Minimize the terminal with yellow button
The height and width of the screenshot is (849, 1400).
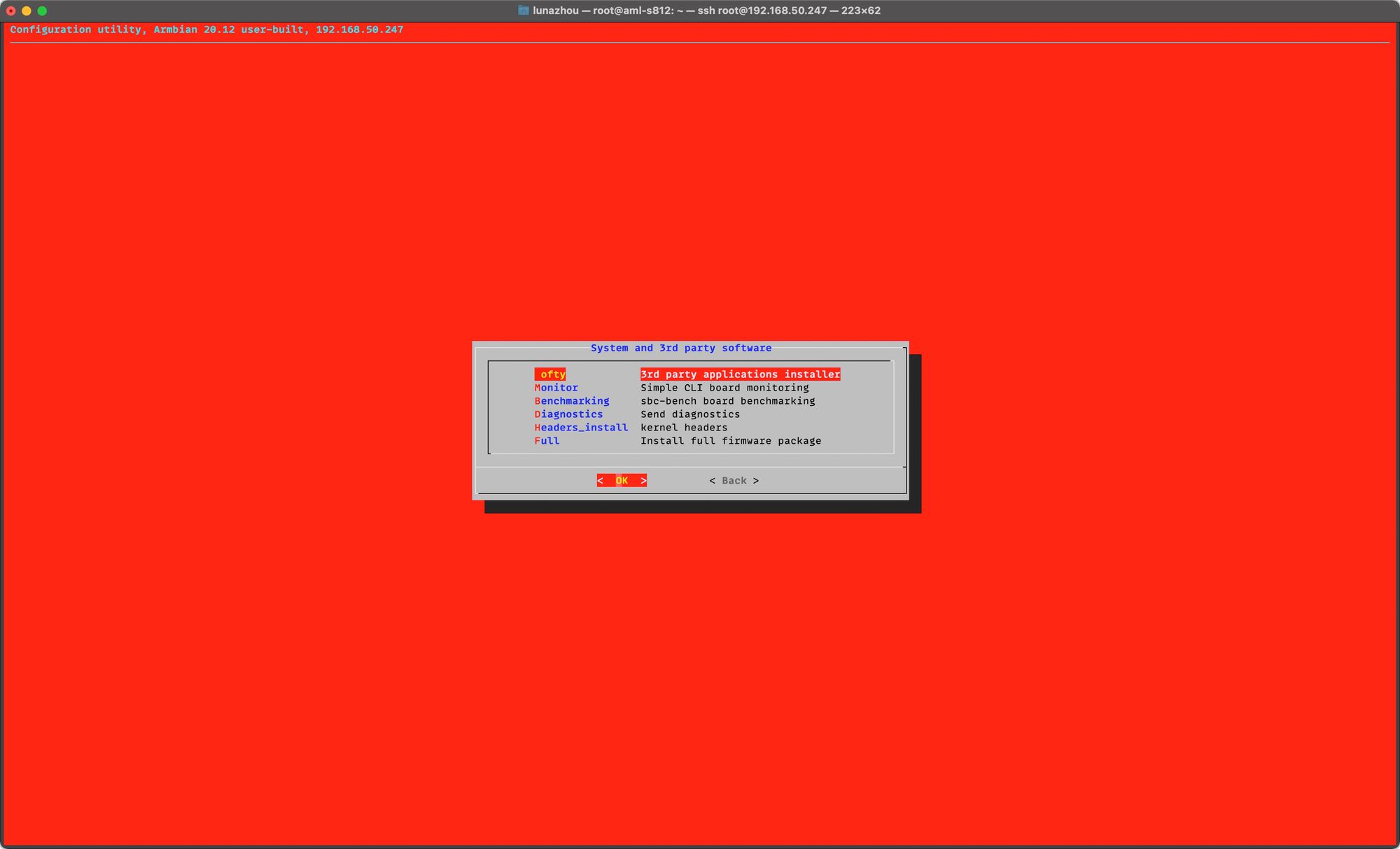click(x=27, y=10)
